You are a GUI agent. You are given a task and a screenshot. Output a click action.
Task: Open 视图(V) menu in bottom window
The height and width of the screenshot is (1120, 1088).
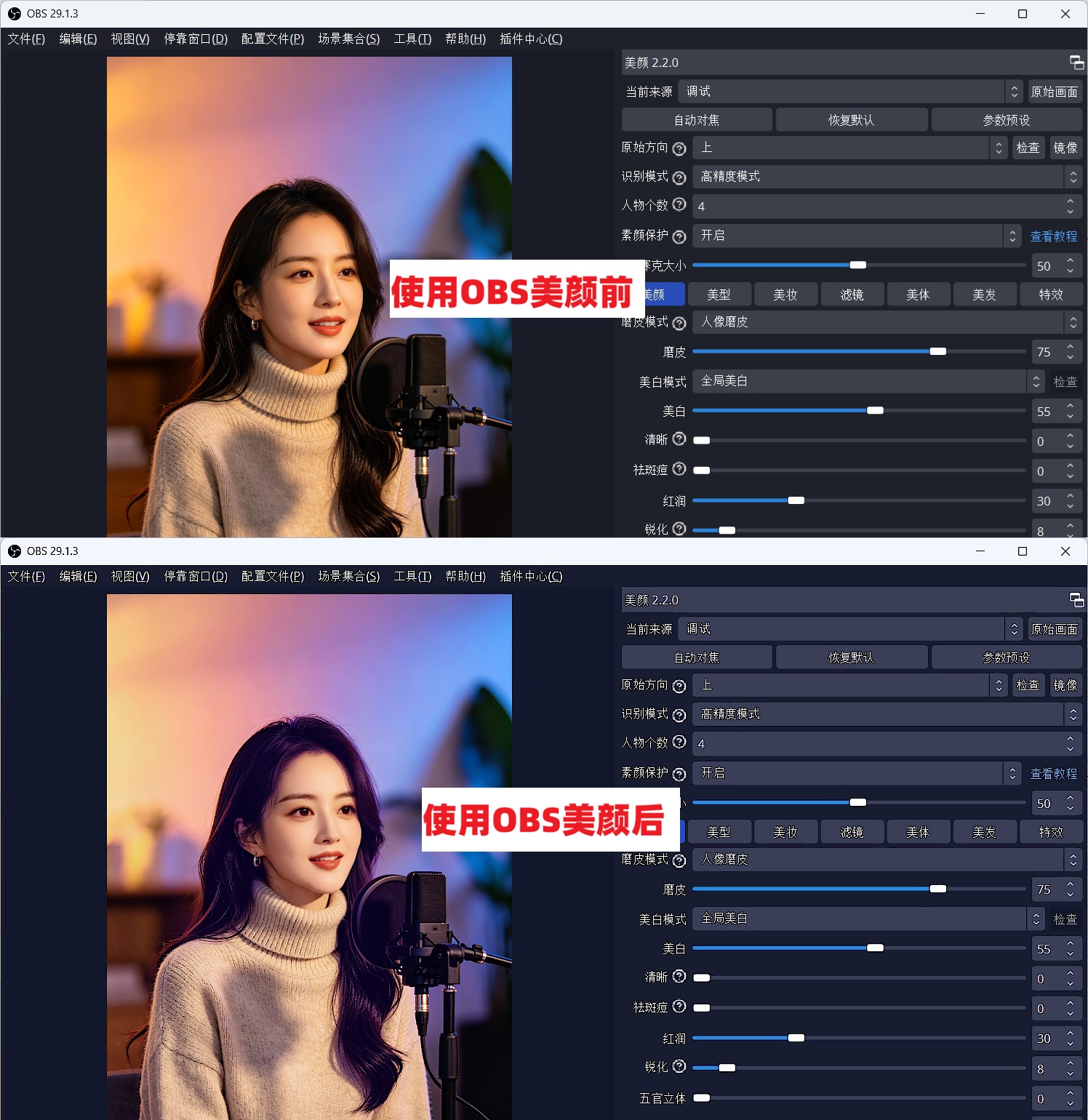pos(130,577)
